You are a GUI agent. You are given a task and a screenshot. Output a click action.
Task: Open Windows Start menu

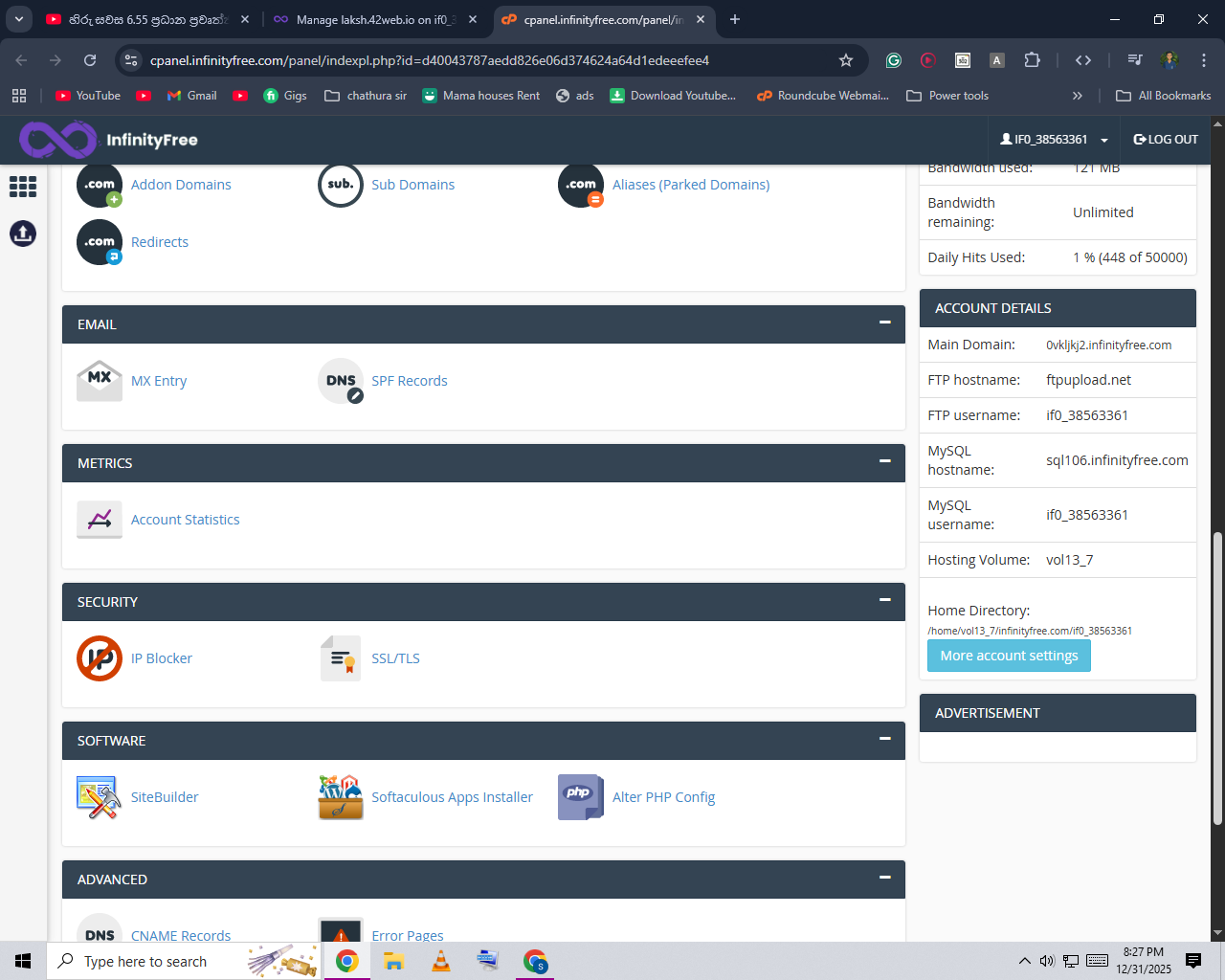[x=23, y=961]
